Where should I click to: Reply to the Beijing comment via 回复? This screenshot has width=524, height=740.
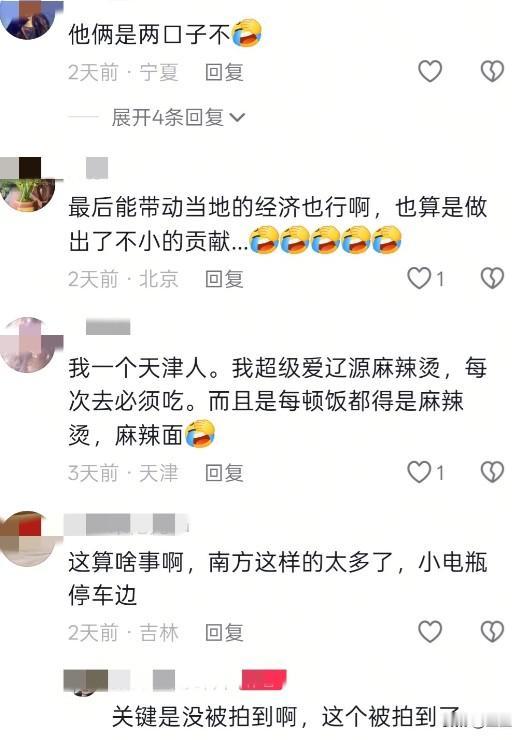click(x=224, y=279)
